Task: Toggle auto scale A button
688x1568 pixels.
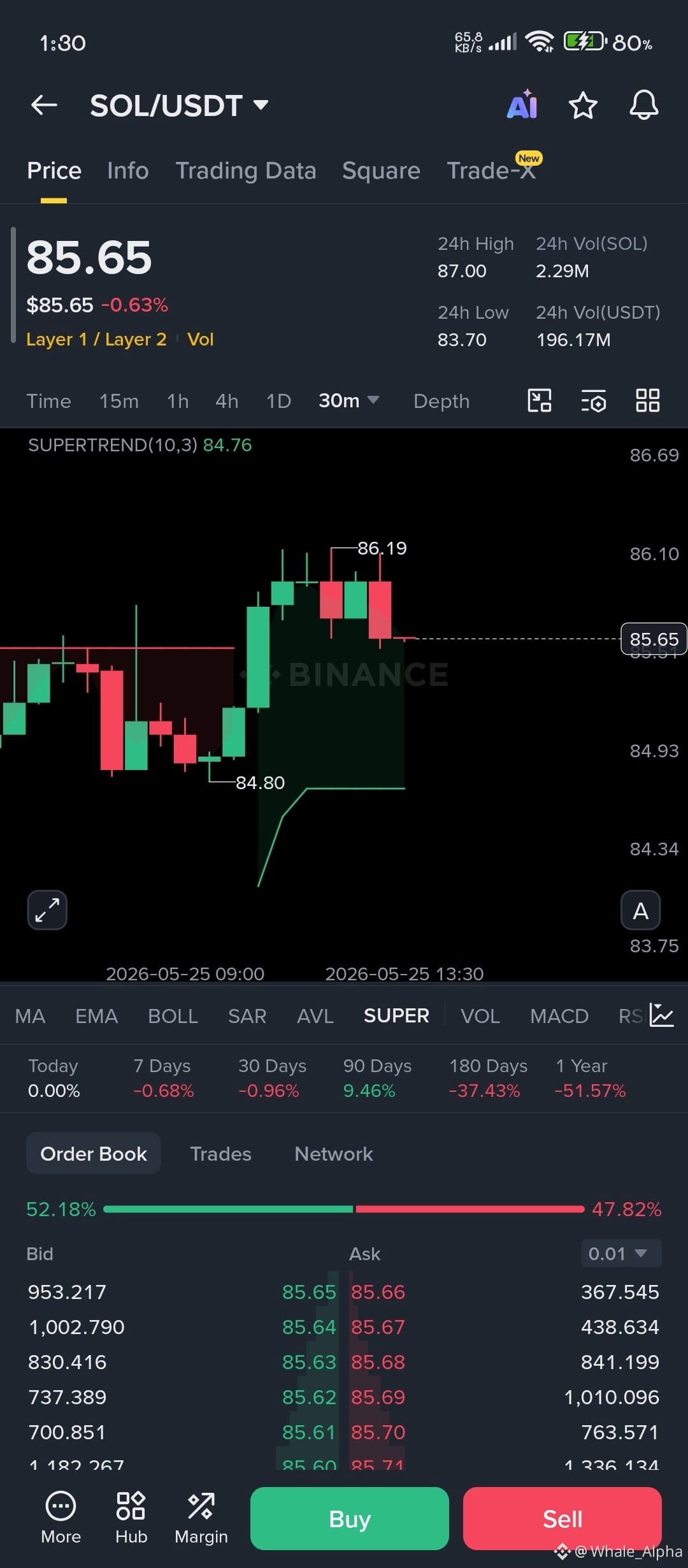Action: (641, 910)
